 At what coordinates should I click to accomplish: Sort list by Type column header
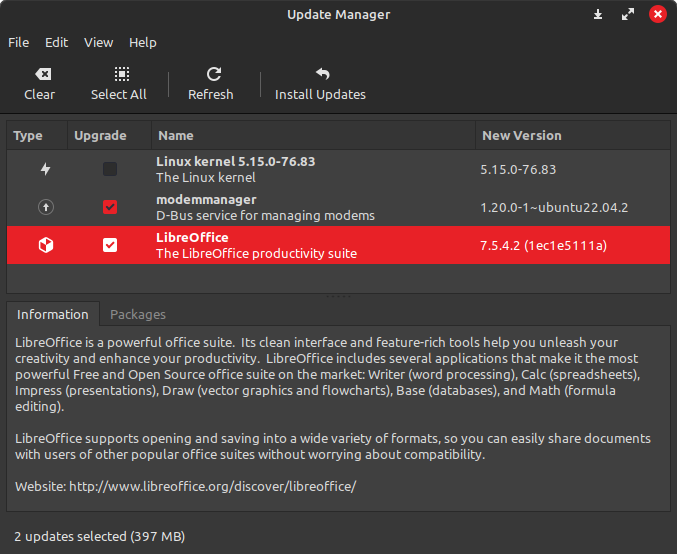pos(37,136)
